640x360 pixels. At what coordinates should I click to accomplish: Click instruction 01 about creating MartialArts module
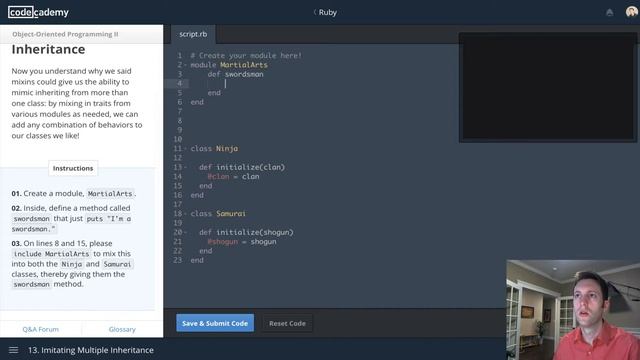point(74,193)
